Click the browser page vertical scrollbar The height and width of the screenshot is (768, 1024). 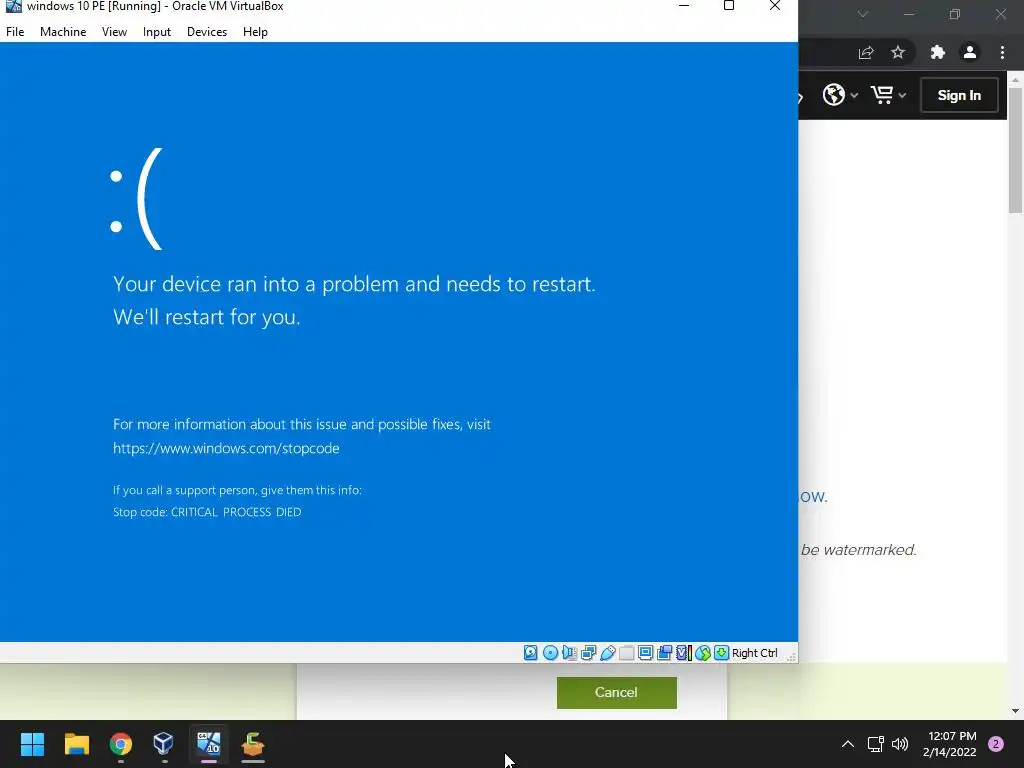coord(1015,150)
